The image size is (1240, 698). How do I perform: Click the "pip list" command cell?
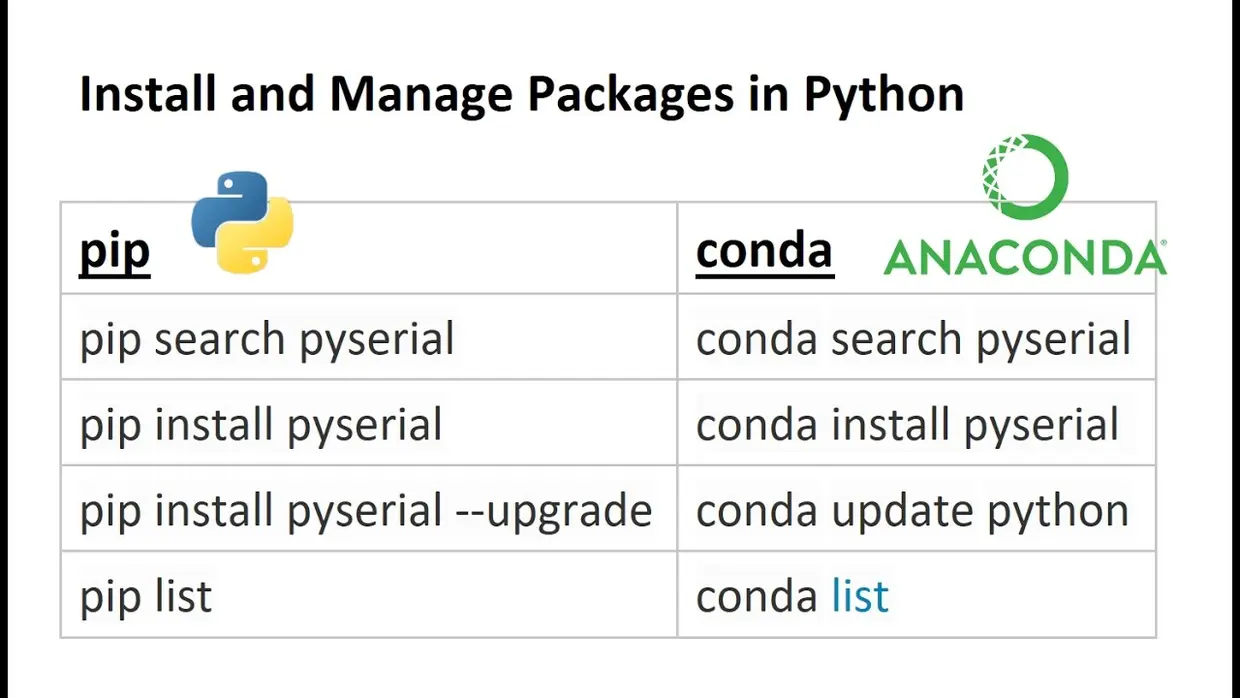[x=146, y=597]
